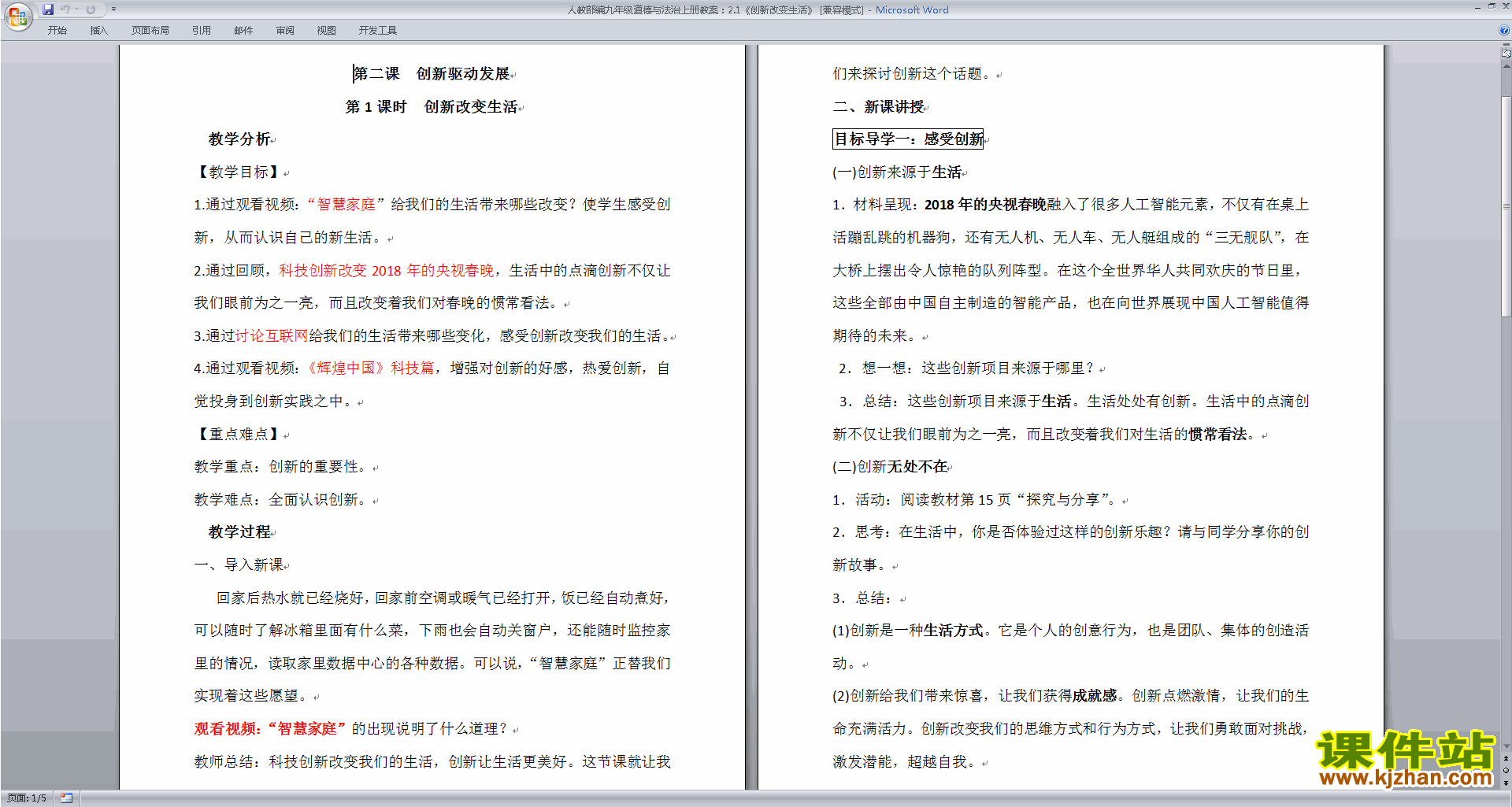The height and width of the screenshot is (807, 1512).
Task: Open the Select Browse Object round button
Action: pos(1506,771)
